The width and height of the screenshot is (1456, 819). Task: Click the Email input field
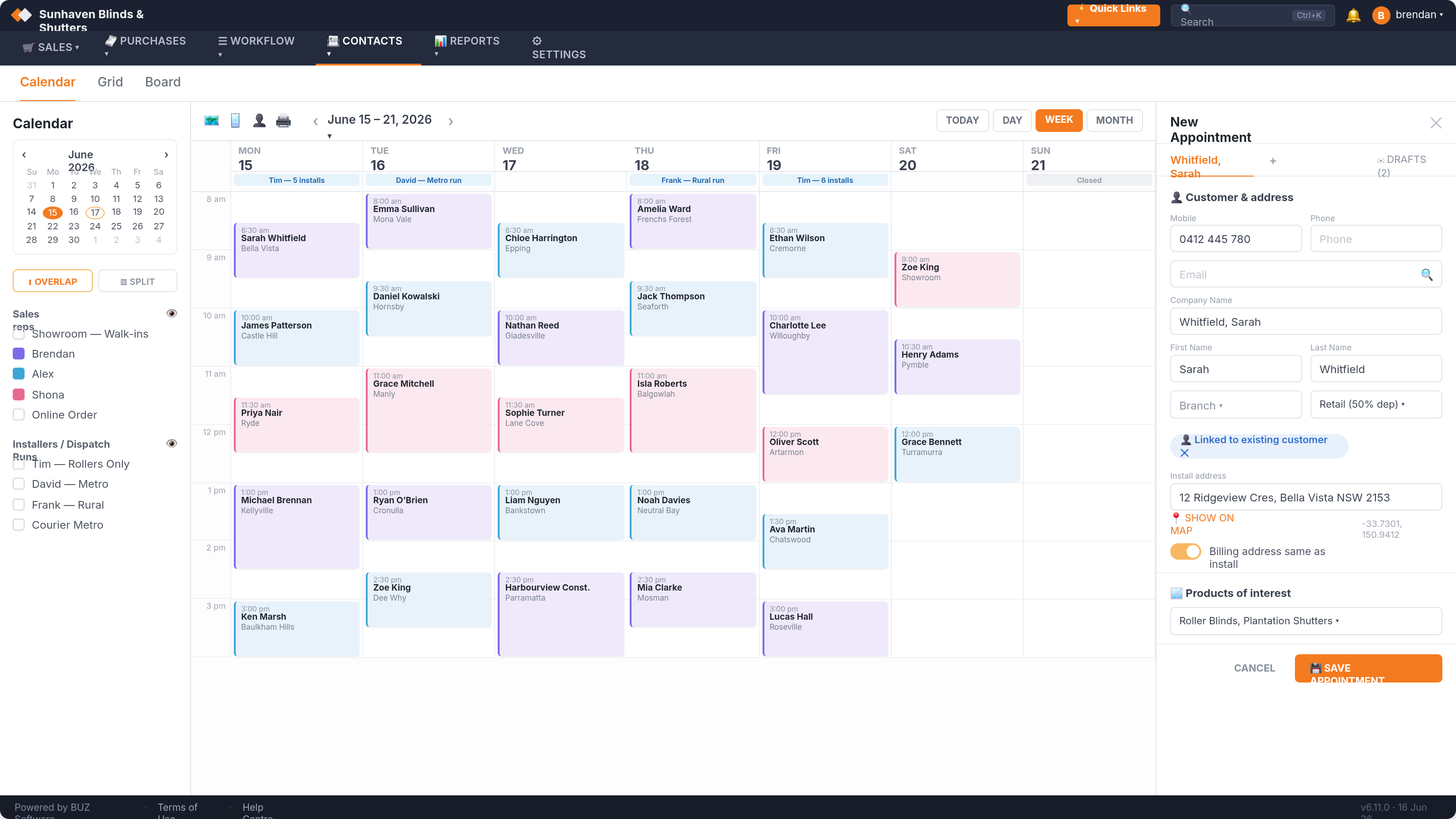[x=1306, y=275]
